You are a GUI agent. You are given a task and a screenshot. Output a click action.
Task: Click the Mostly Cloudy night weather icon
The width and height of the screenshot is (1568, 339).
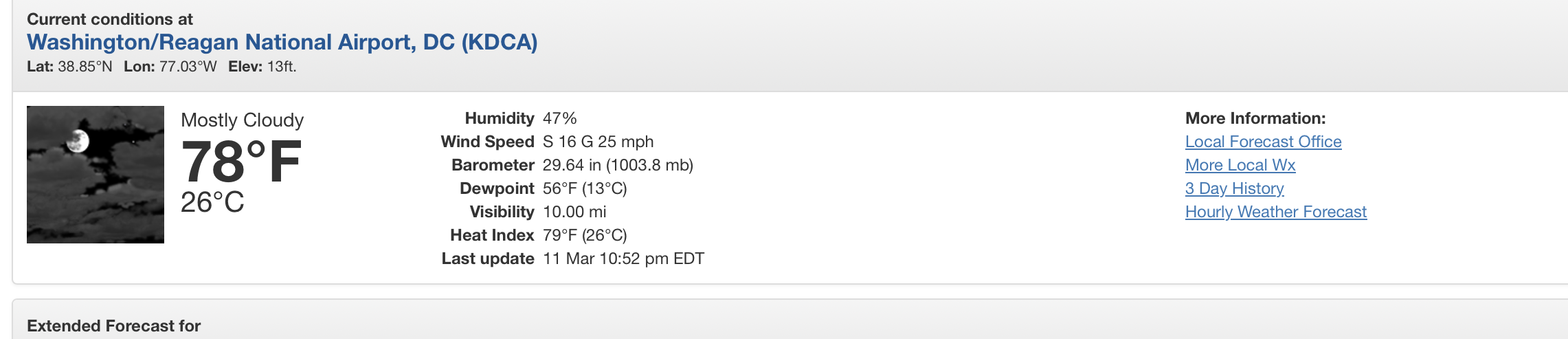[96, 175]
